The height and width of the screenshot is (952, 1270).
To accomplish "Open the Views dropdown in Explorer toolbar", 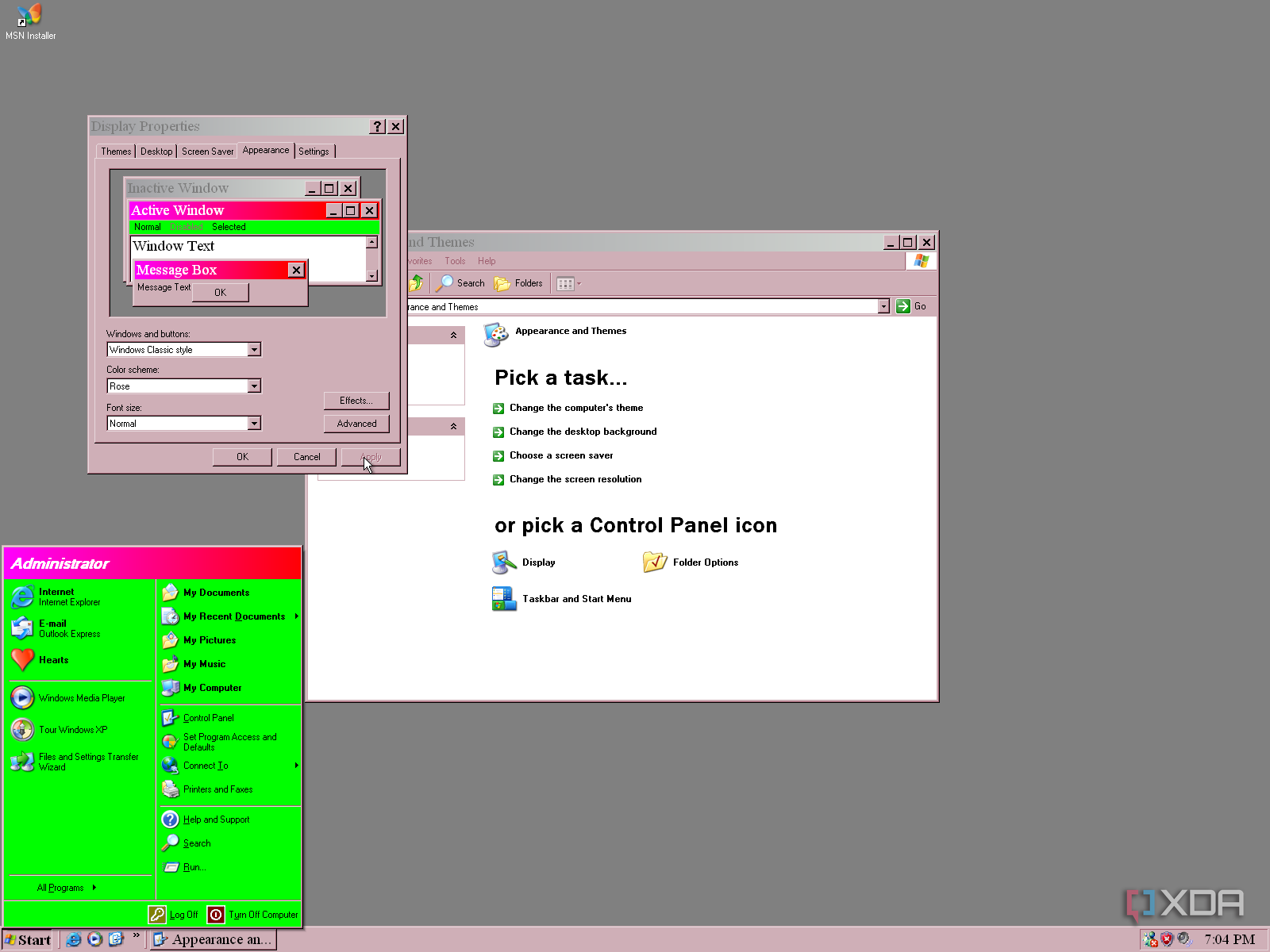I will pyautogui.click(x=569, y=283).
